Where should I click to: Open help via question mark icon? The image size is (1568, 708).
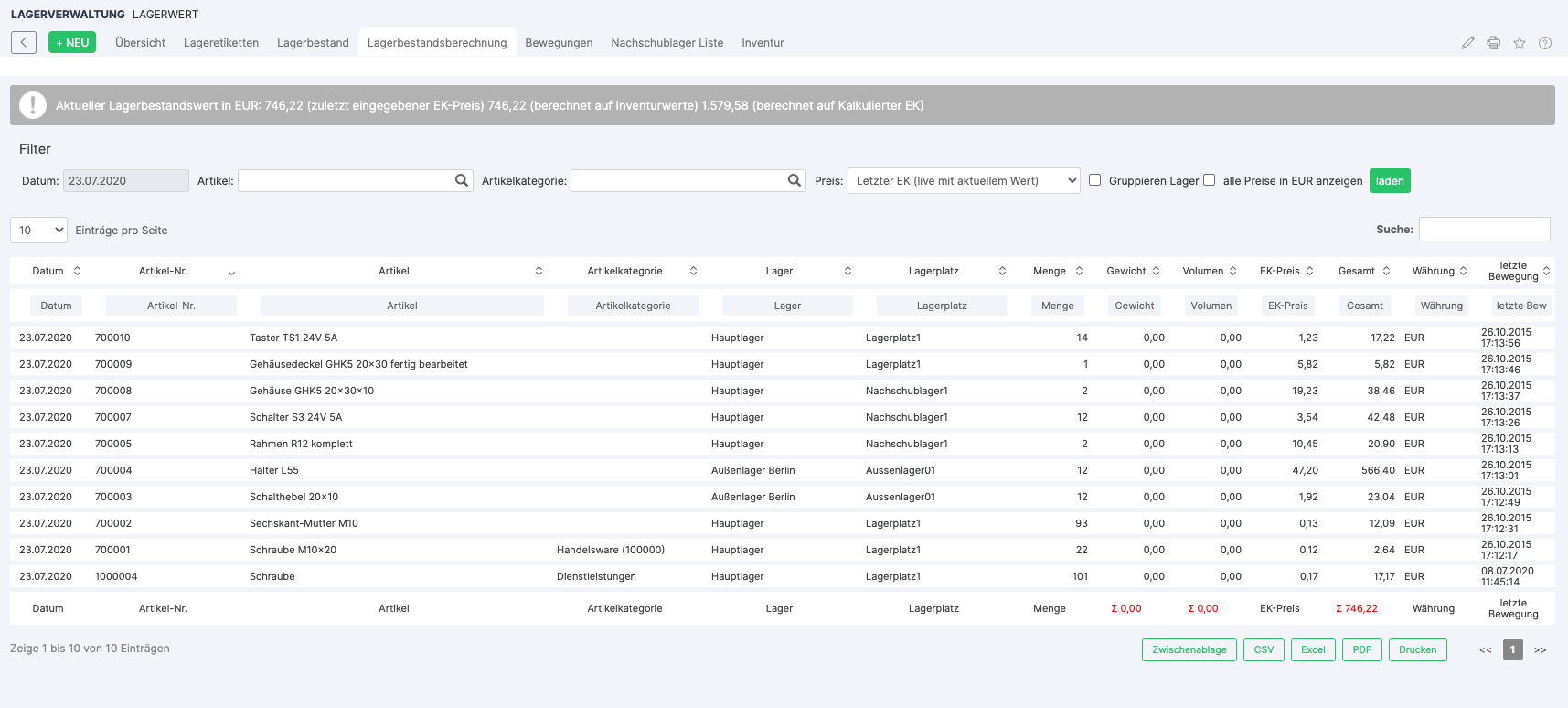tap(1544, 43)
